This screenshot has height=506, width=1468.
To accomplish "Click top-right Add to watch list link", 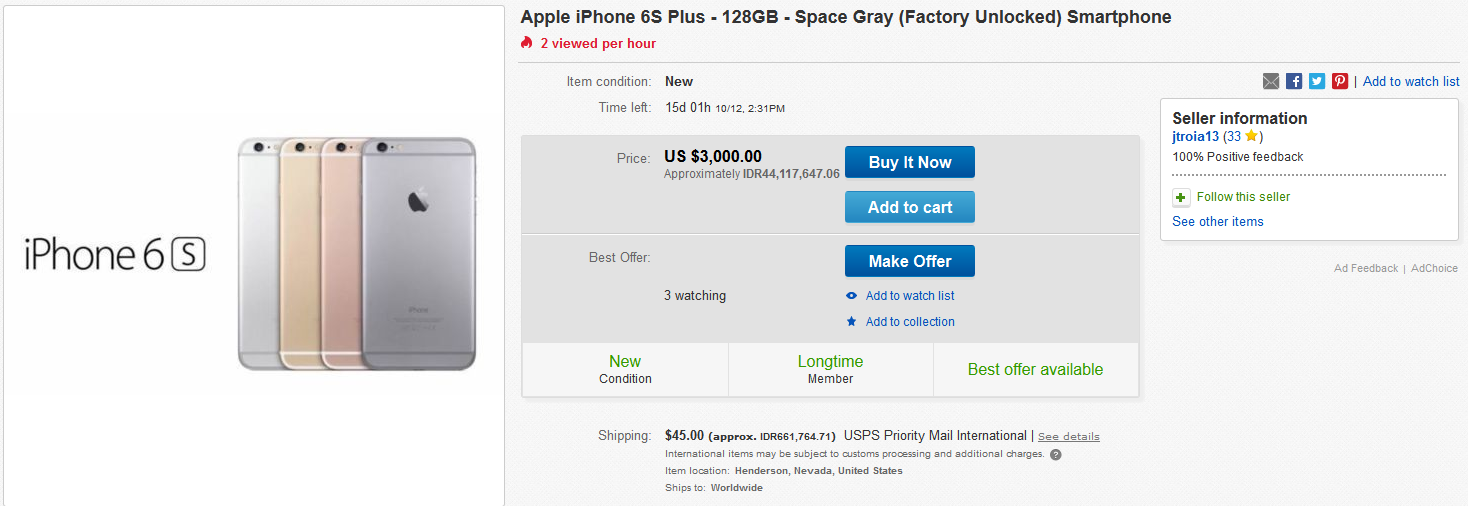I will click(x=1411, y=81).
